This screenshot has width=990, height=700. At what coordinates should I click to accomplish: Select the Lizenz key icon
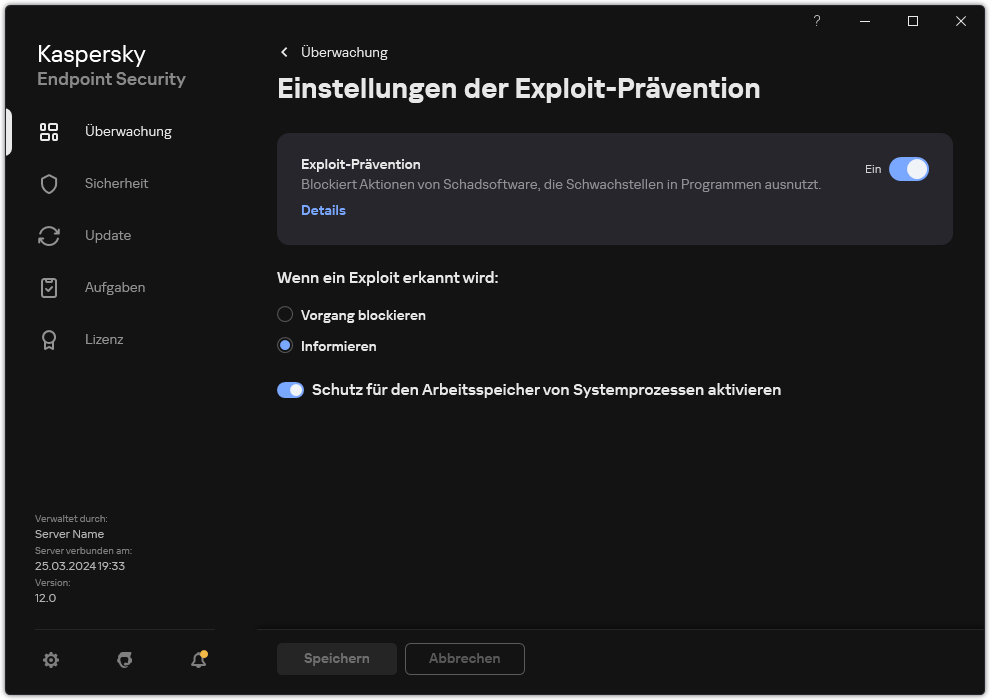click(x=49, y=339)
